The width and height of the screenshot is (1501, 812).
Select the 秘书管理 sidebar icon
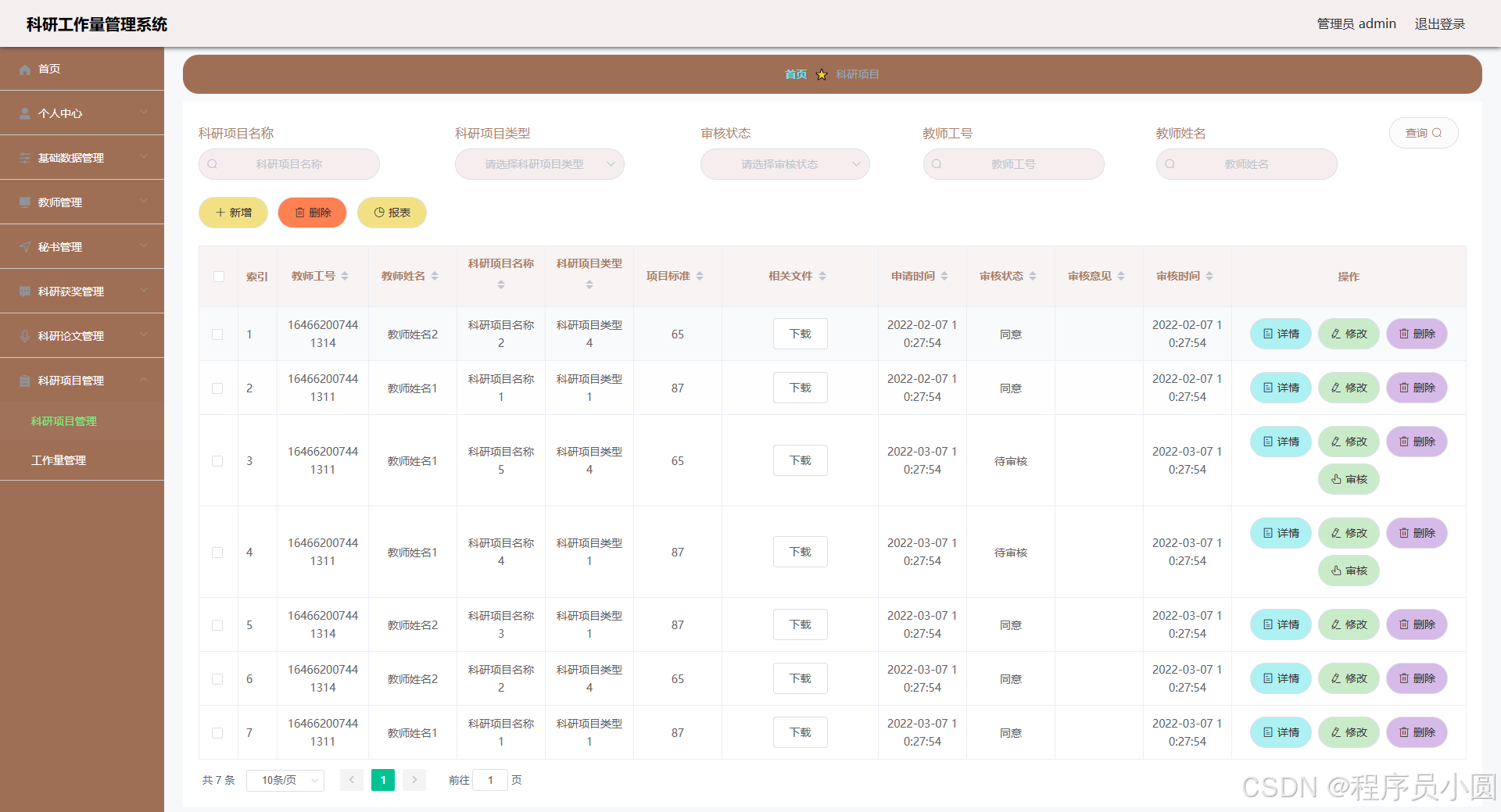click(24, 246)
